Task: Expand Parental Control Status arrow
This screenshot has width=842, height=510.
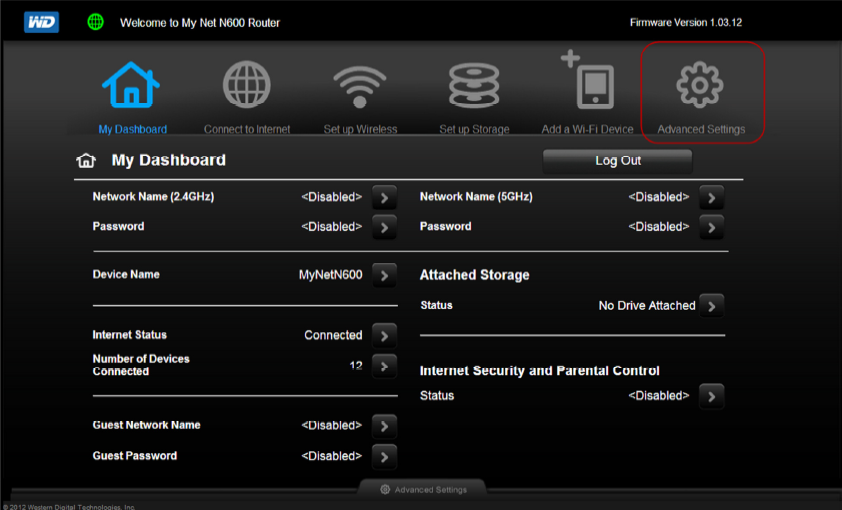Action: click(x=712, y=397)
